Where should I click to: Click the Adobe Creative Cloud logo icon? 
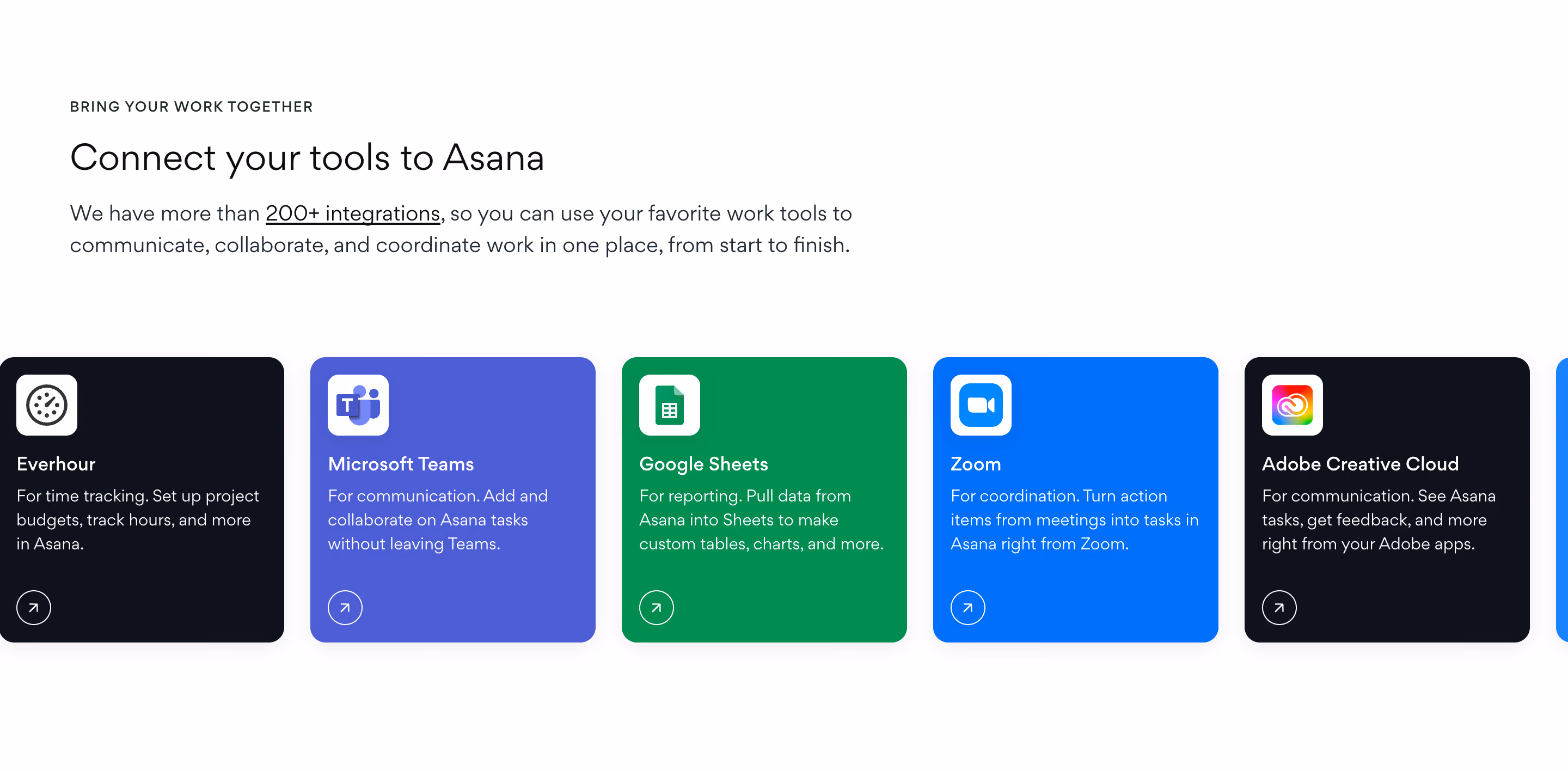(1293, 405)
